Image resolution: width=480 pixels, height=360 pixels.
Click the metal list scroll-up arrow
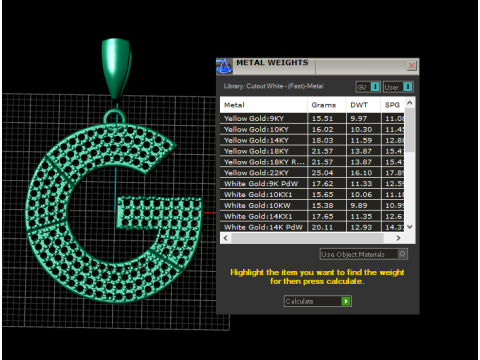[x=410, y=103]
